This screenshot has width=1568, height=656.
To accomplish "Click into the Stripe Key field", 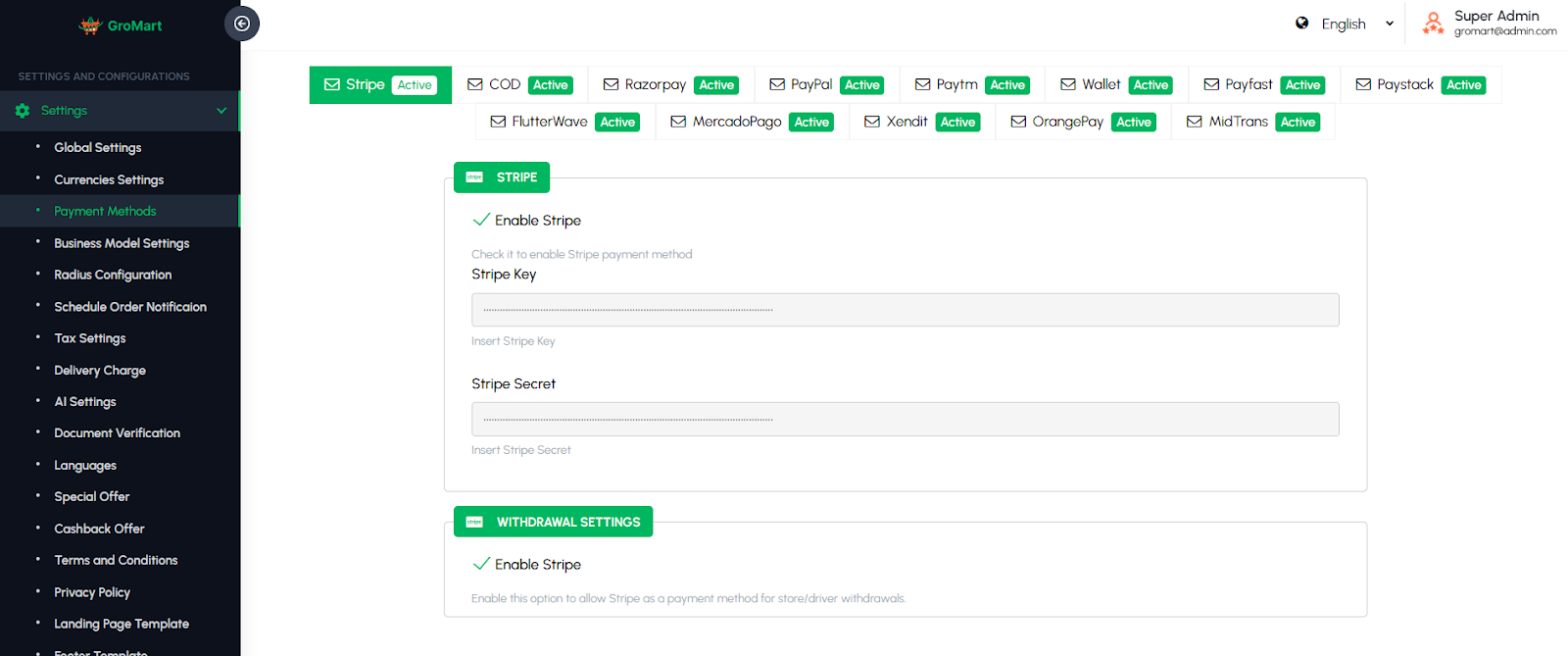I will 905,310.
